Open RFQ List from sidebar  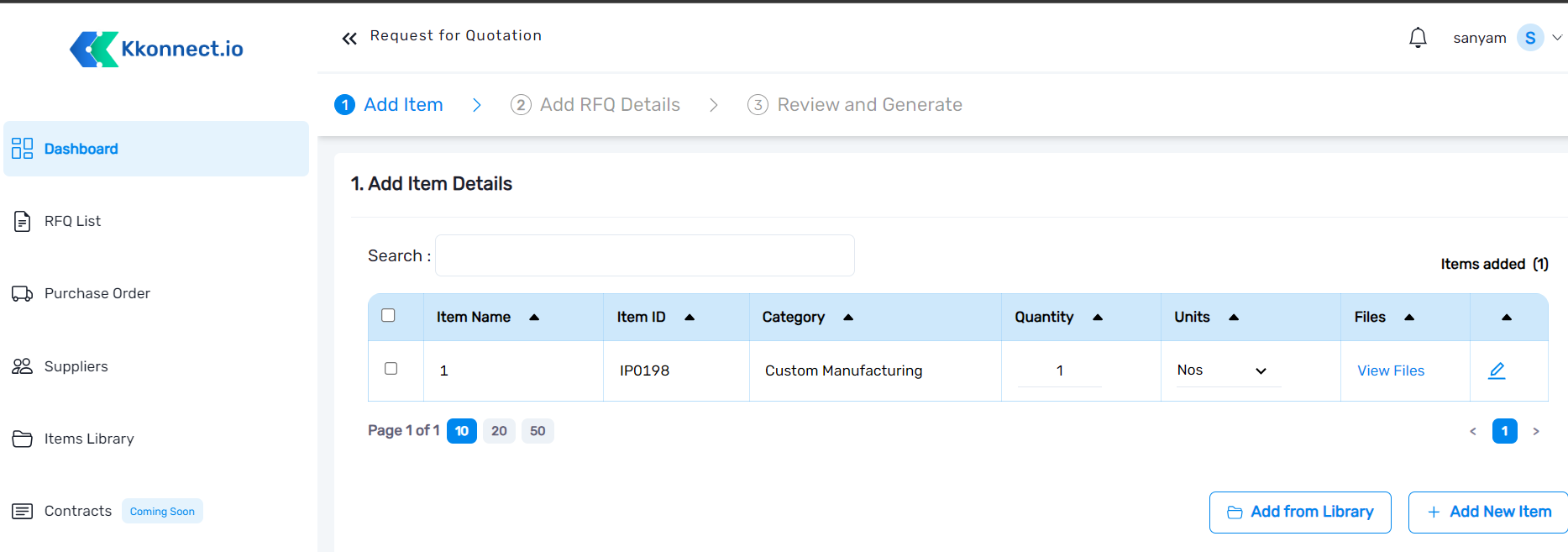point(72,221)
